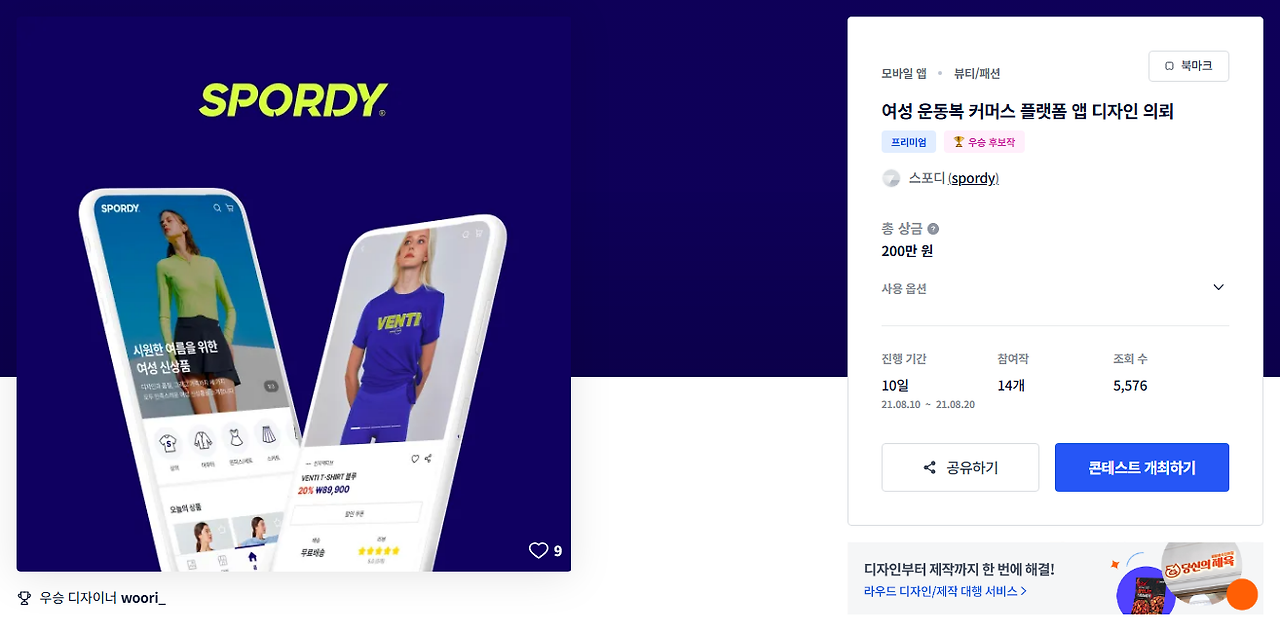Click the share icon in 공유하기
The image size is (1280, 632).
point(930,468)
